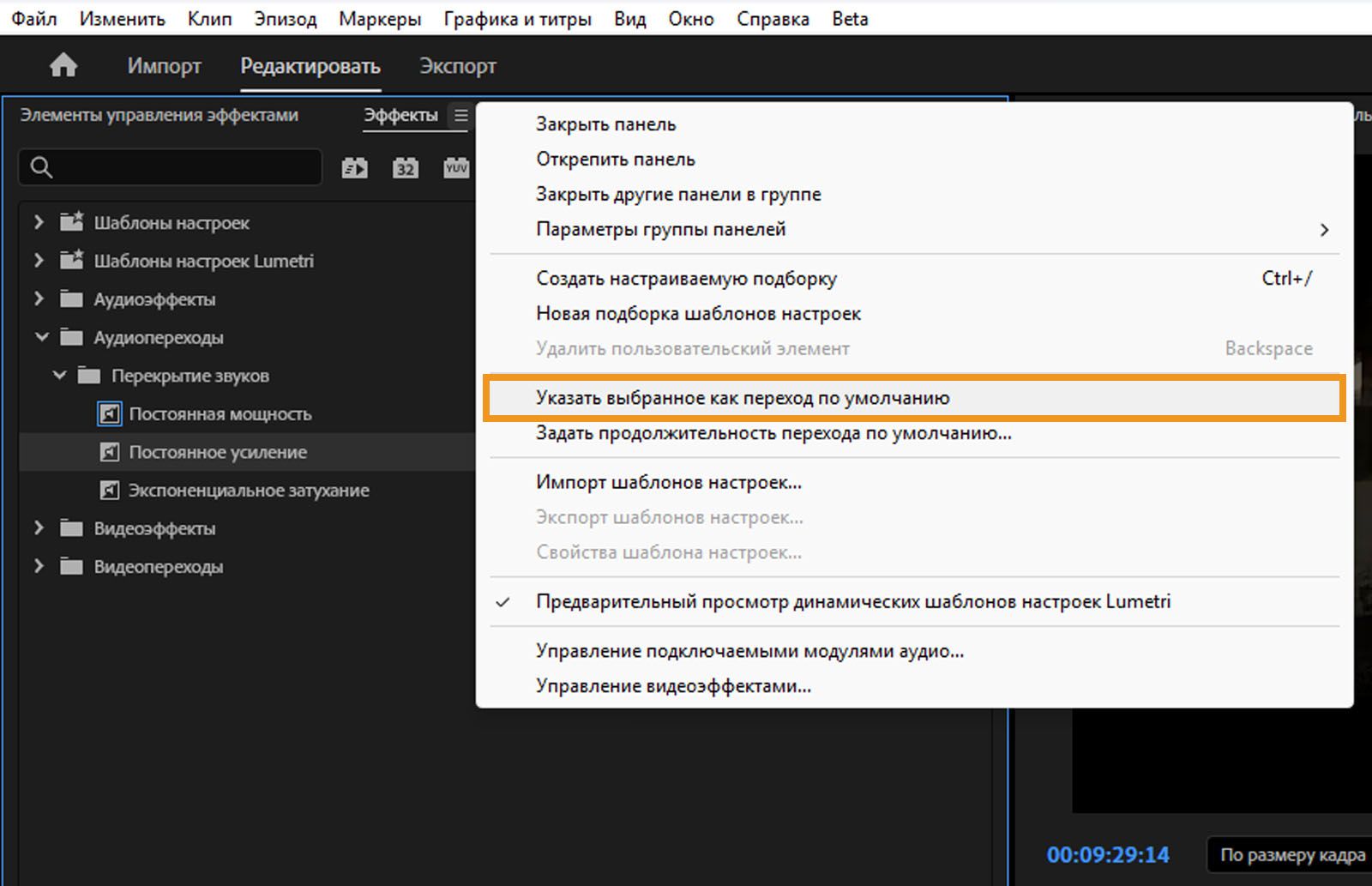The width and height of the screenshot is (1372, 886).
Task: Open the Изменить menu
Action: coord(123,19)
